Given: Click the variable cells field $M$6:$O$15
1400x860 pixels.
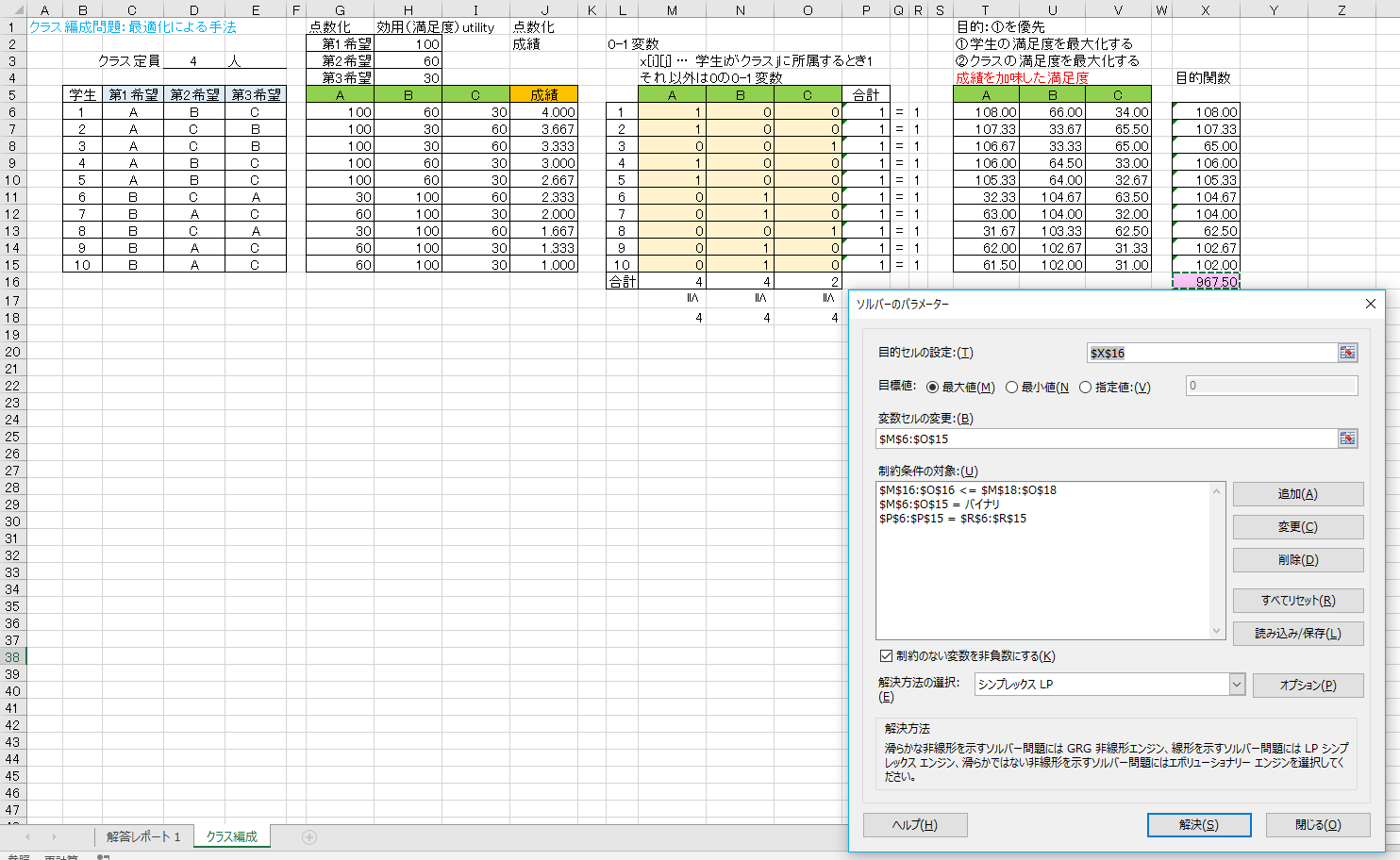Looking at the screenshot, I should point(1107,438).
